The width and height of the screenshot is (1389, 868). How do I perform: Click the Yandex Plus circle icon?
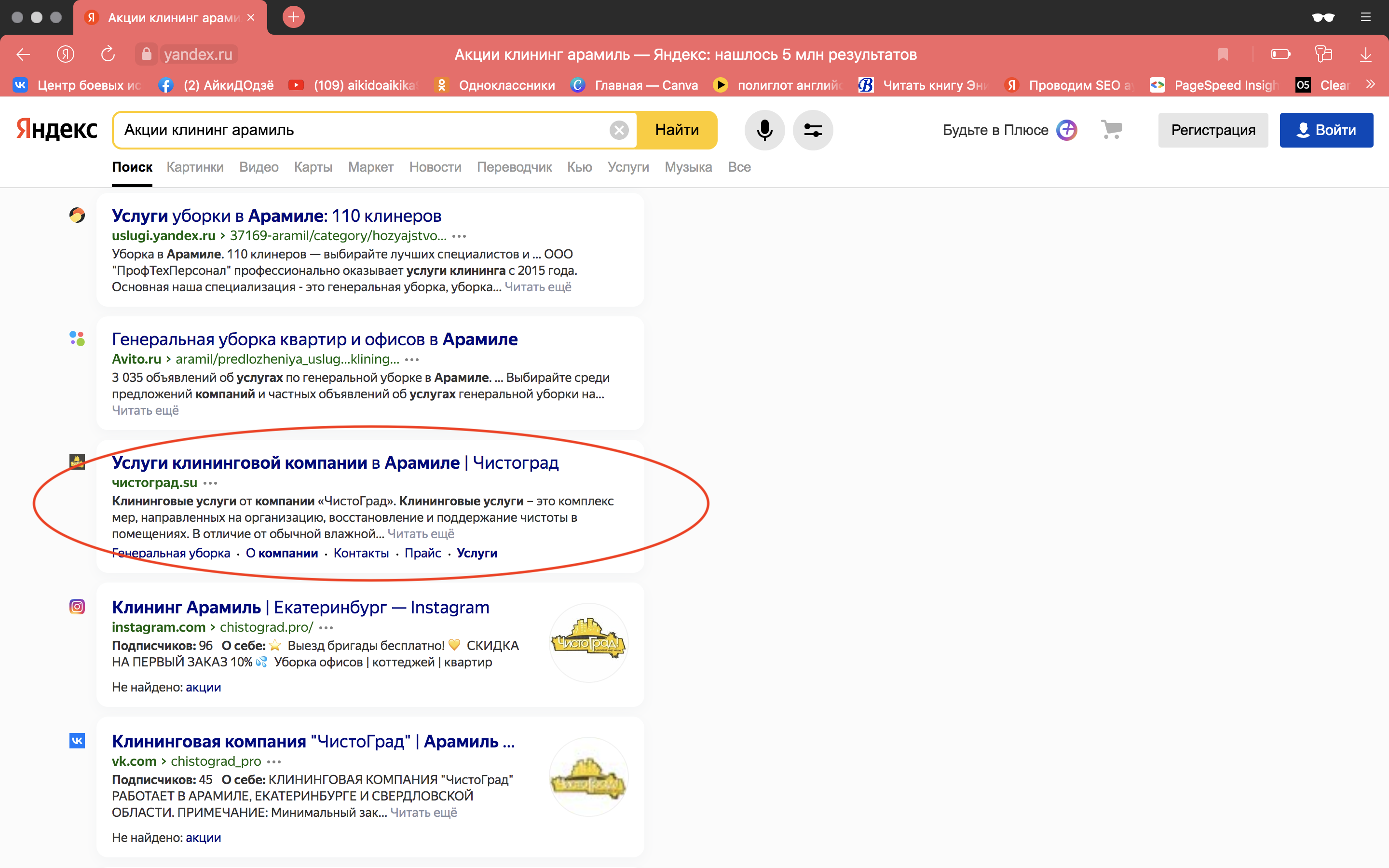(x=1066, y=130)
